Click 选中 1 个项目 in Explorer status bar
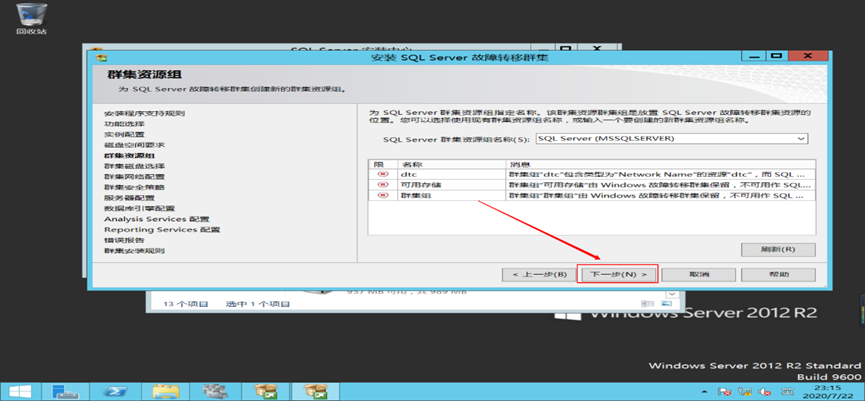Viewport: 865px width, 401px height. point(258,304)
